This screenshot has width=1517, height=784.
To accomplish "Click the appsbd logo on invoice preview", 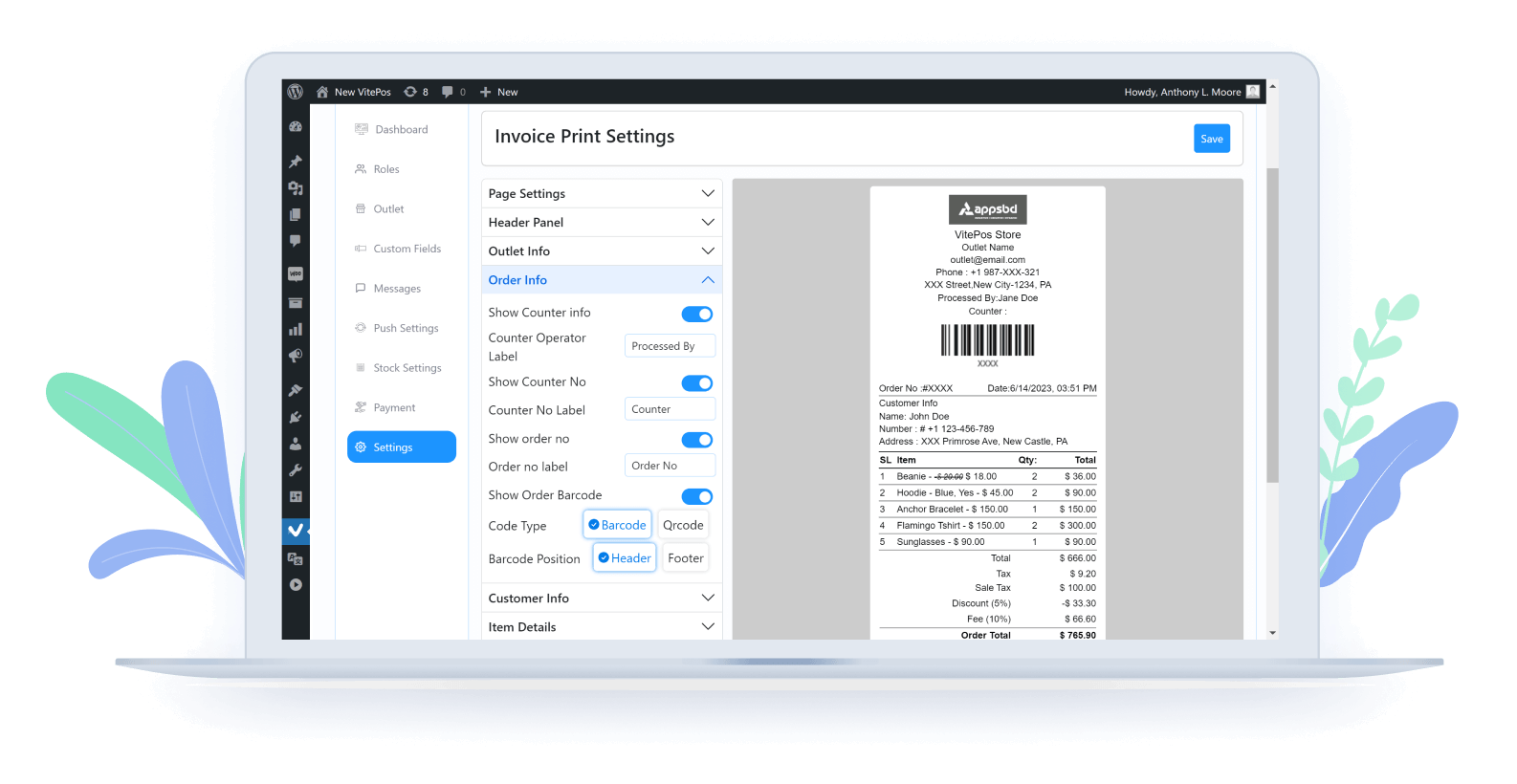I will (x=987, y=209).
